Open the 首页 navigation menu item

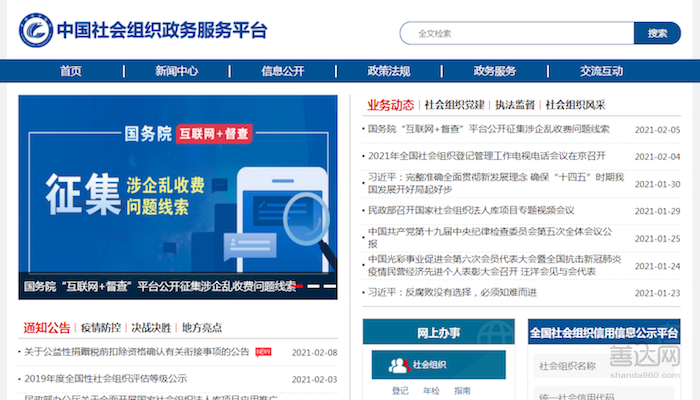tap(71, 71)
